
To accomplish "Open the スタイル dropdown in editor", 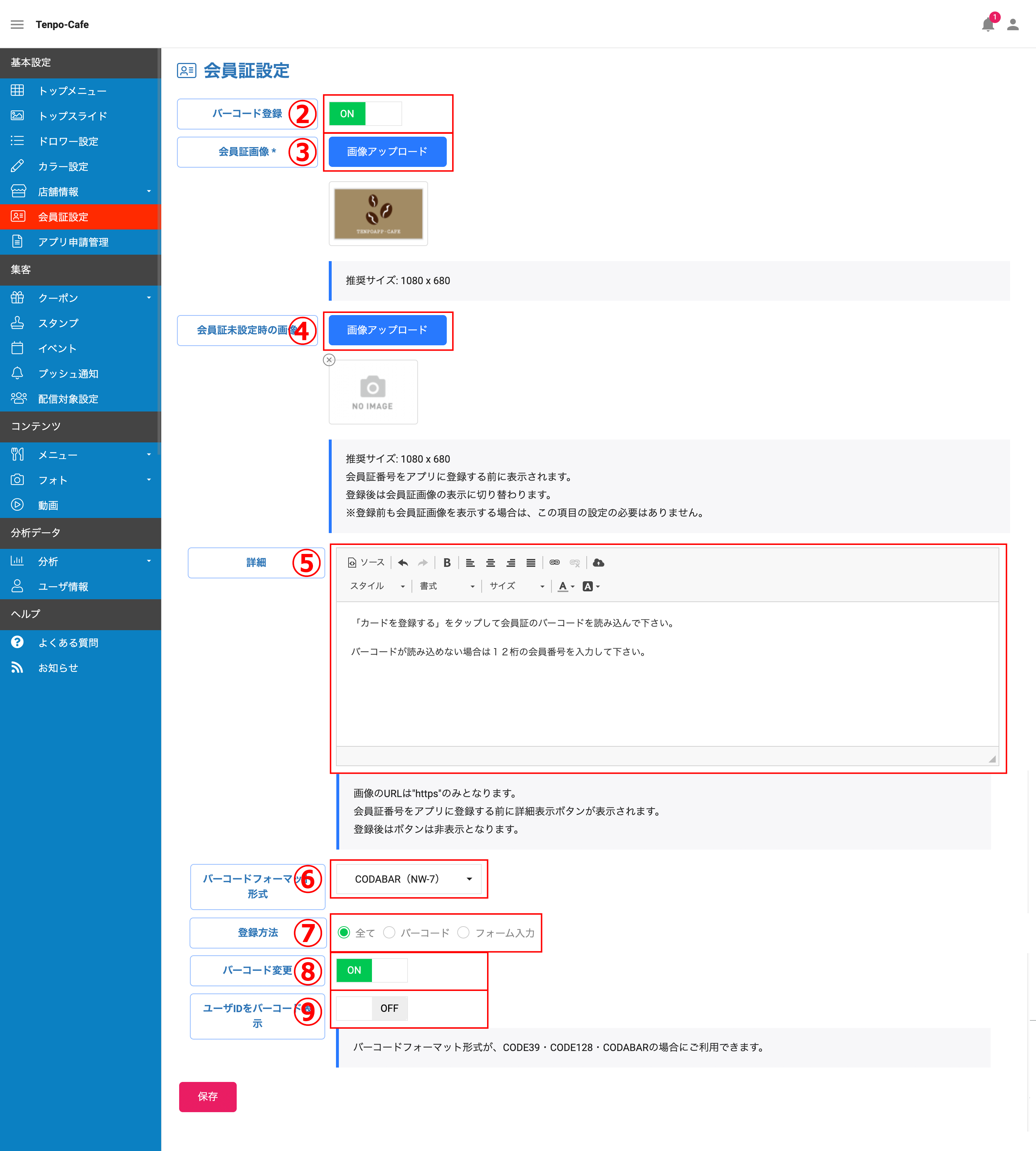I will tap(376, 586).
